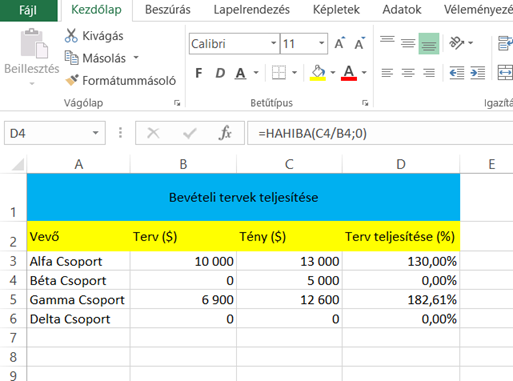This screenshot has height=381, width=513.
Task: Expand the Másolás dropdown arrow
Action: click(136, 58)
